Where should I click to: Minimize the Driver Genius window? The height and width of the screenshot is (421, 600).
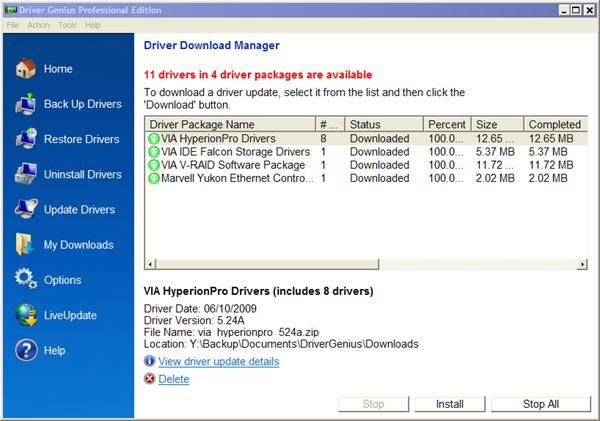(564, 10)
